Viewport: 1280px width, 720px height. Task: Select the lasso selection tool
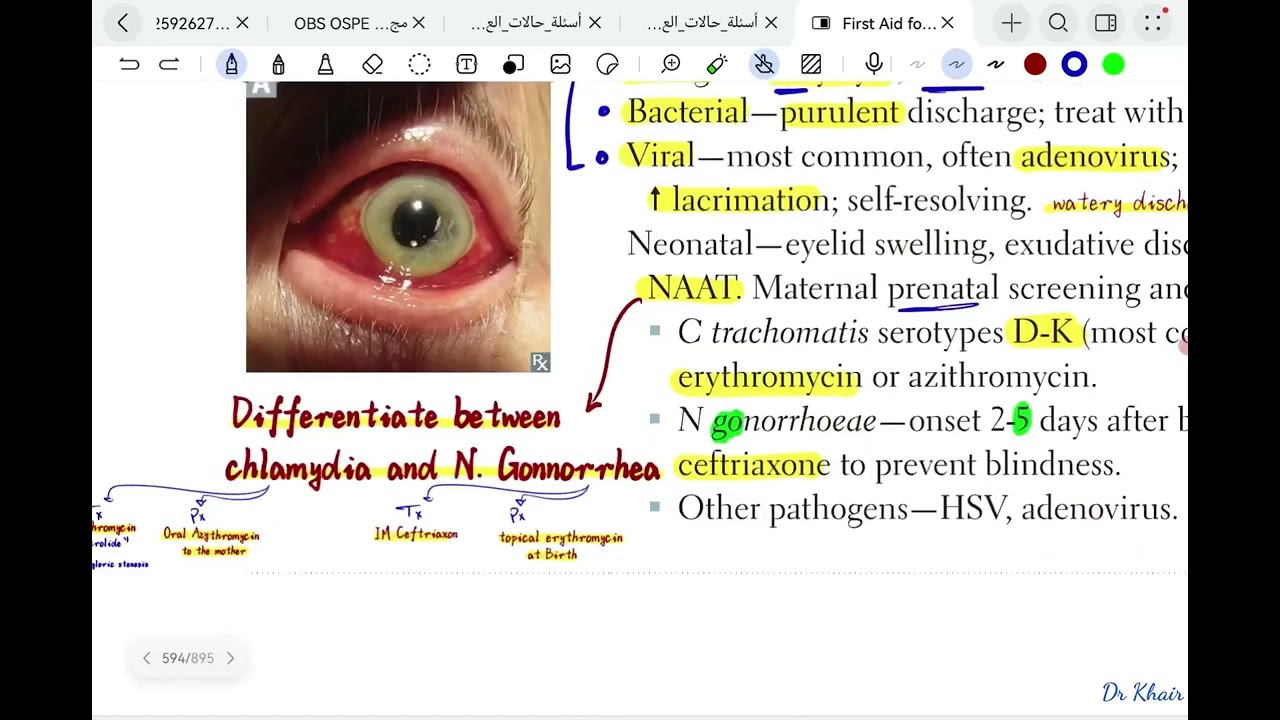point(419,65)
